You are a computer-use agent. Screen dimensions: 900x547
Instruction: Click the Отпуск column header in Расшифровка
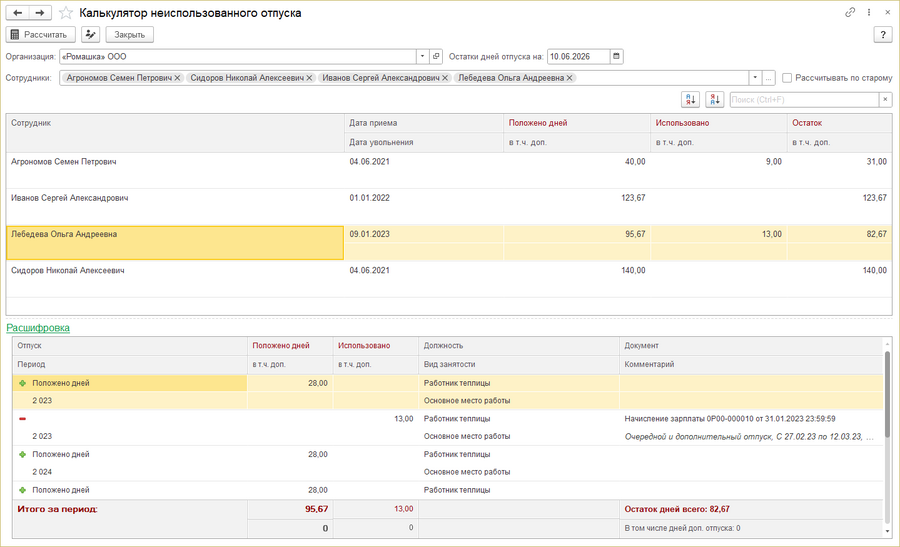(130, 346)
